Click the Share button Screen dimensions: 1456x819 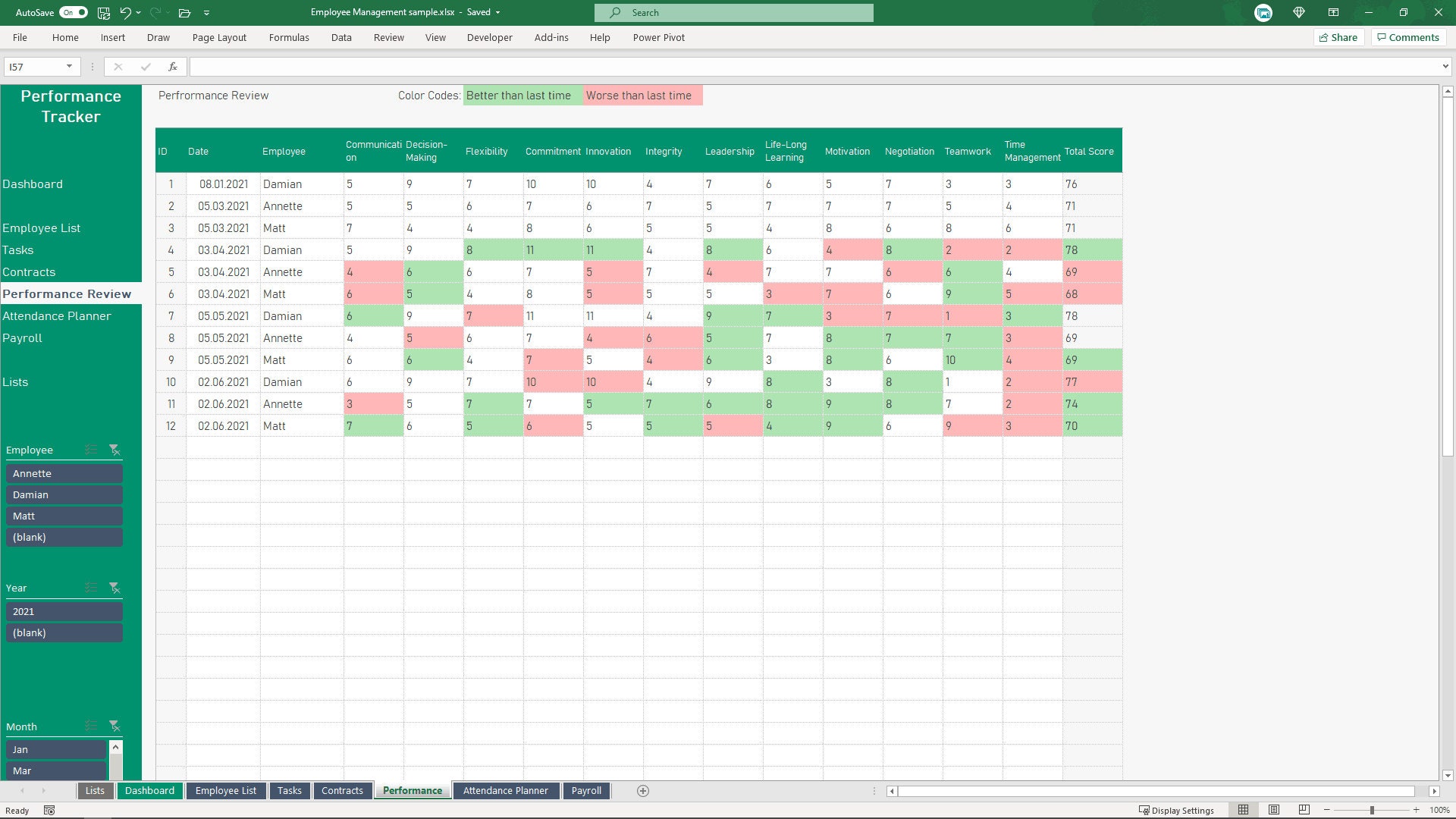(x=1338, y=37)
